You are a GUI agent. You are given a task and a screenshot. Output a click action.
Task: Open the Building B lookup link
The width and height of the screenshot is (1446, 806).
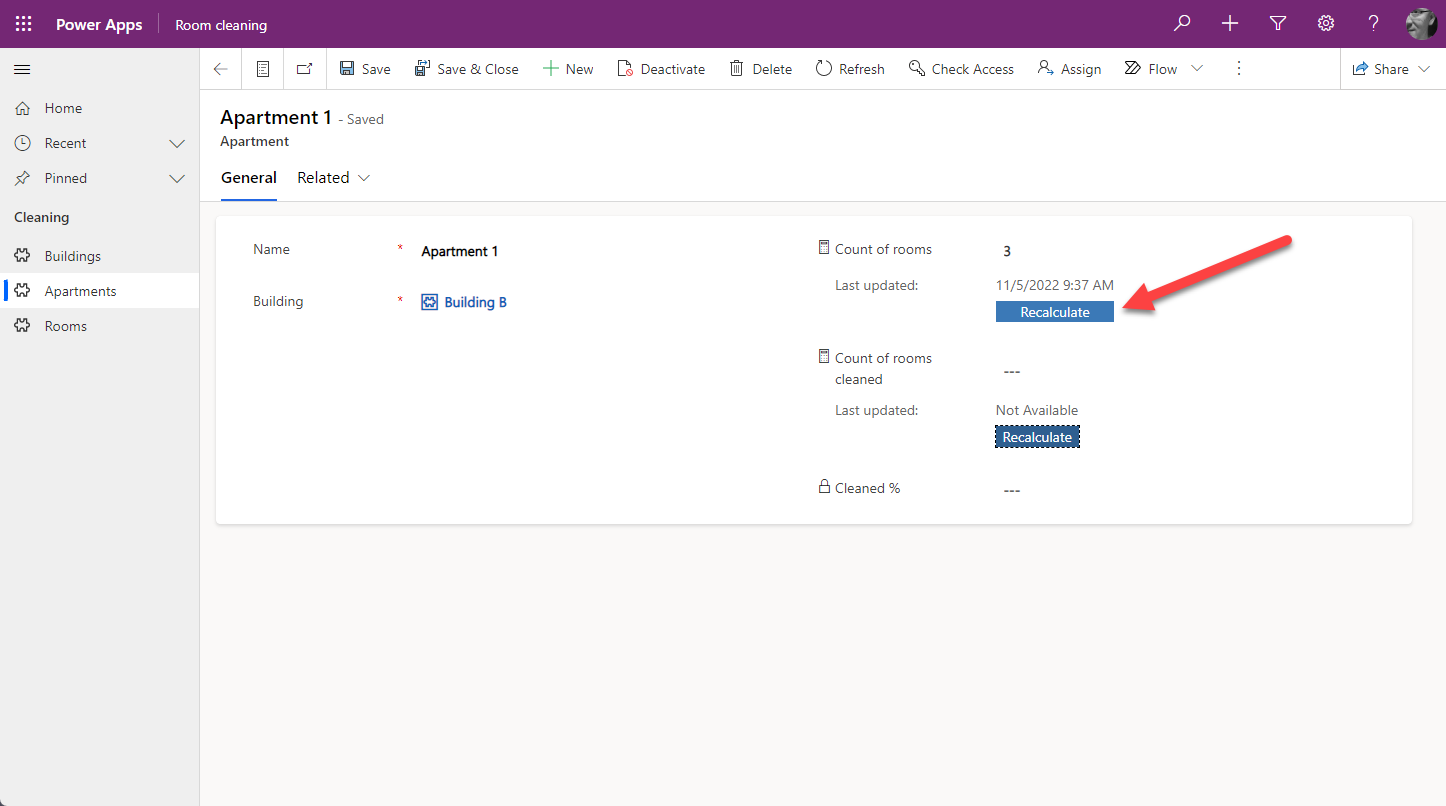475,302
